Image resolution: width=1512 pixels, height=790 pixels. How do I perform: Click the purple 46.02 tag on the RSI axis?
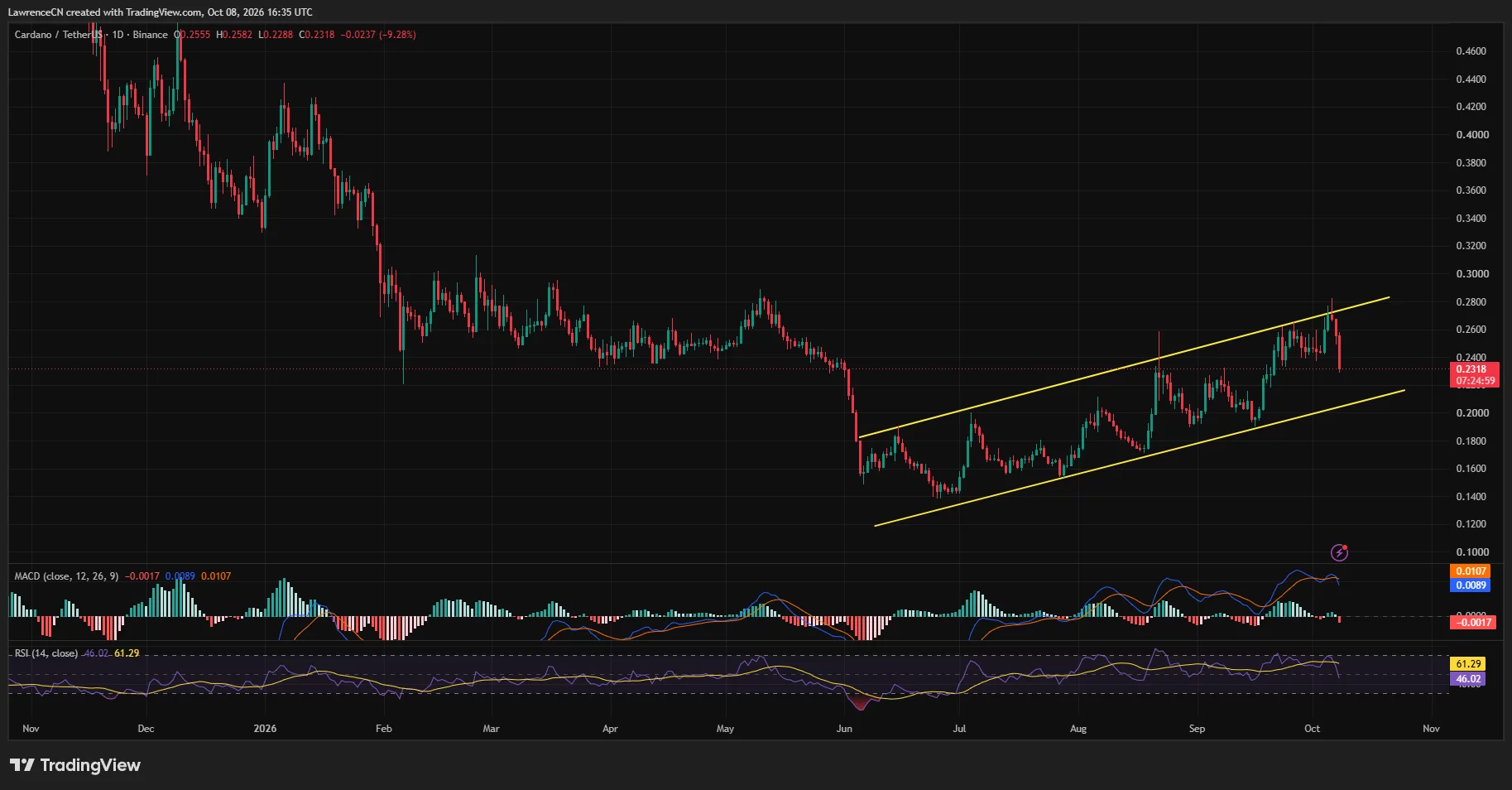click(x=1468, y=679)
